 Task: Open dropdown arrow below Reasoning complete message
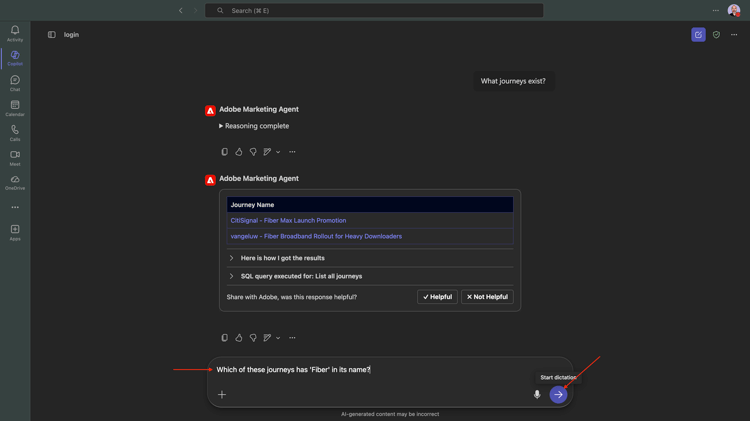[278, 152]
